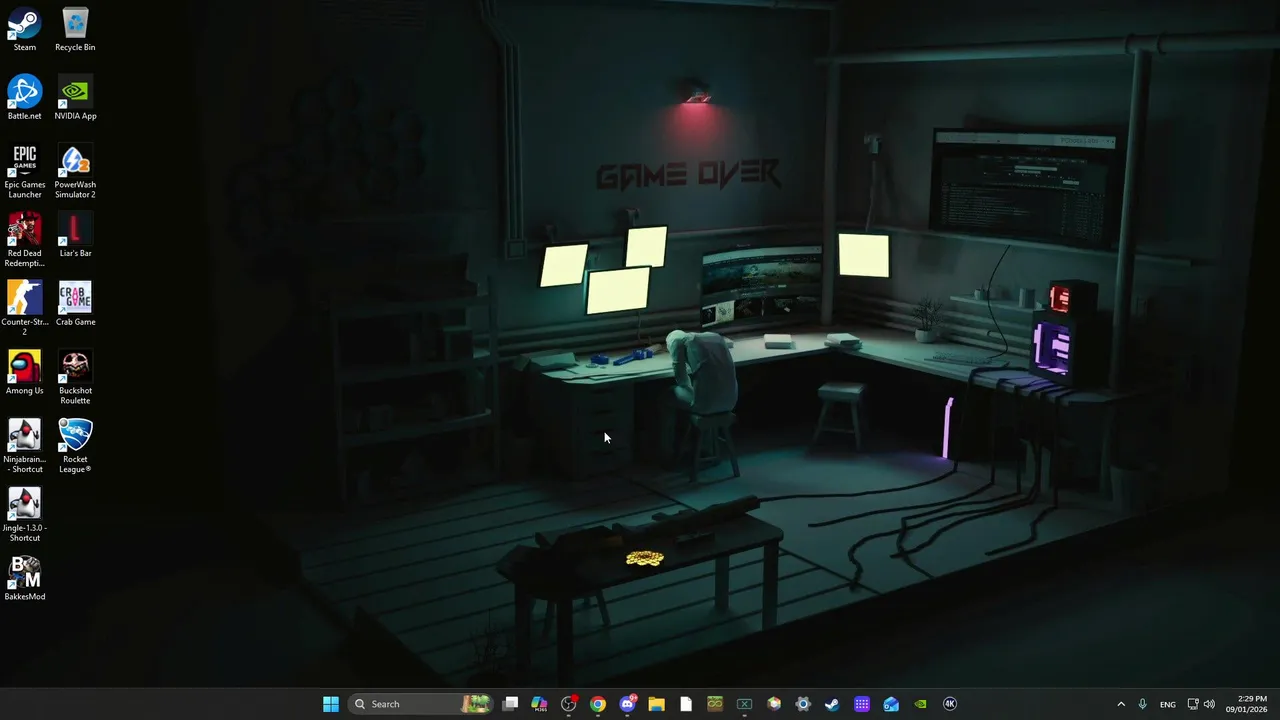Select the PowerWash Simulator 2 shortcut
This screenshot has height=720, width=1280.
[75, 172]
